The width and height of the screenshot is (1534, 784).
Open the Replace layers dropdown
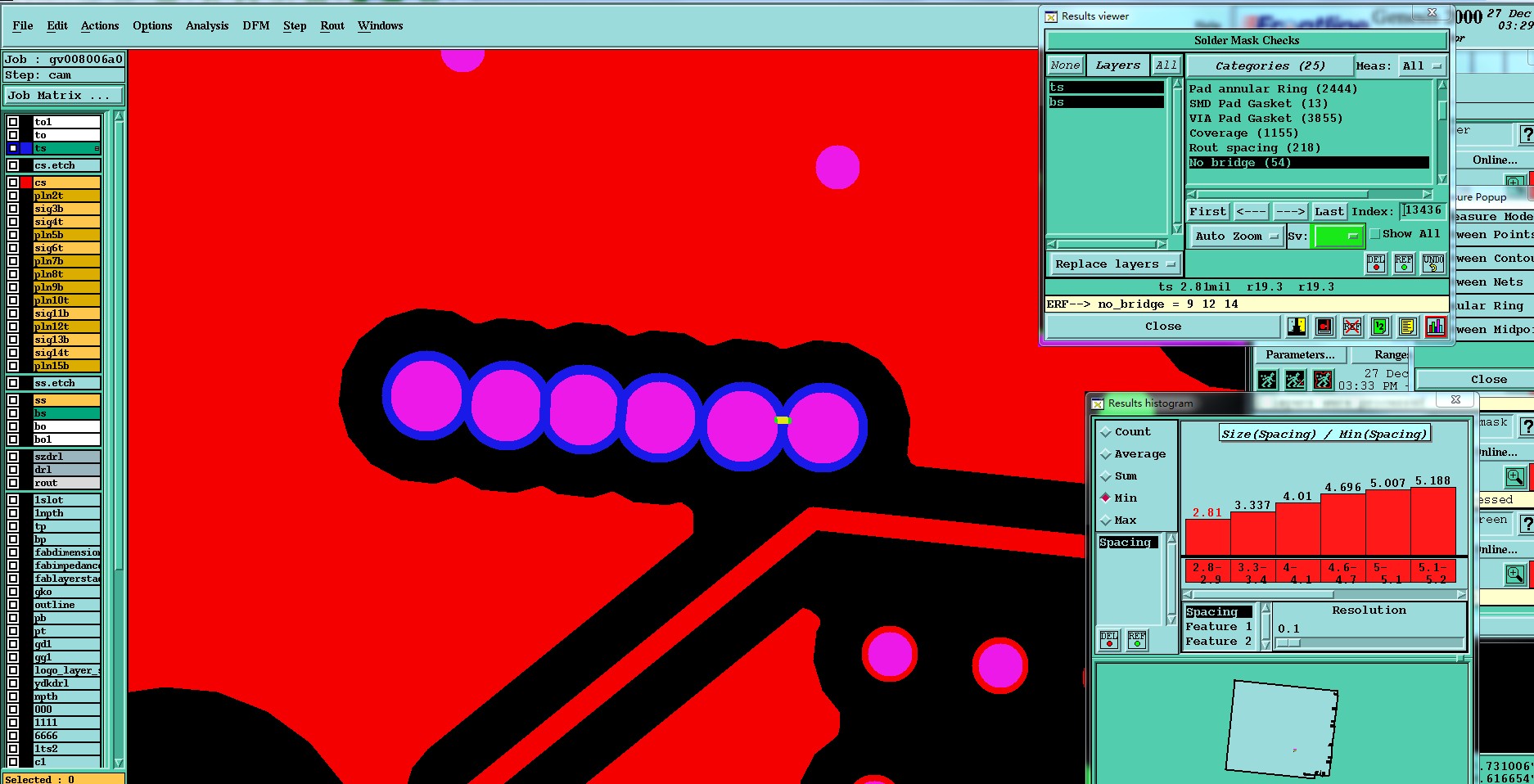point(1115,264)
